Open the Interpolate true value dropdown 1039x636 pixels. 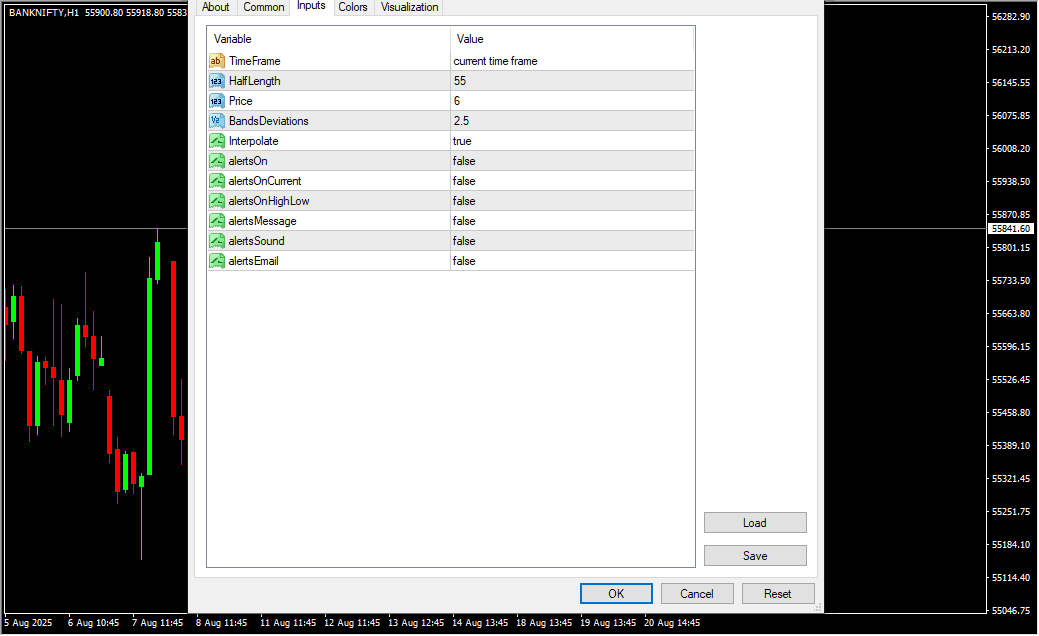pos(570,141)
